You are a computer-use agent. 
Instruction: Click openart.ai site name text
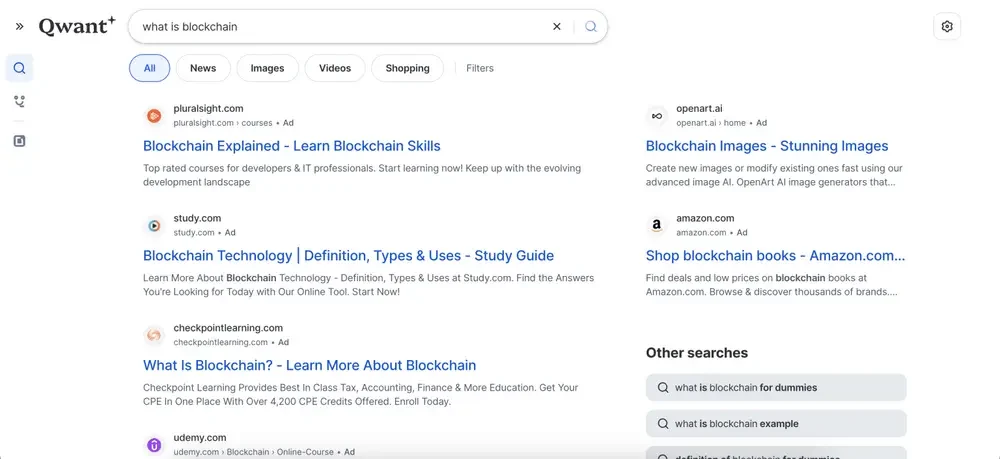(699, 108)
